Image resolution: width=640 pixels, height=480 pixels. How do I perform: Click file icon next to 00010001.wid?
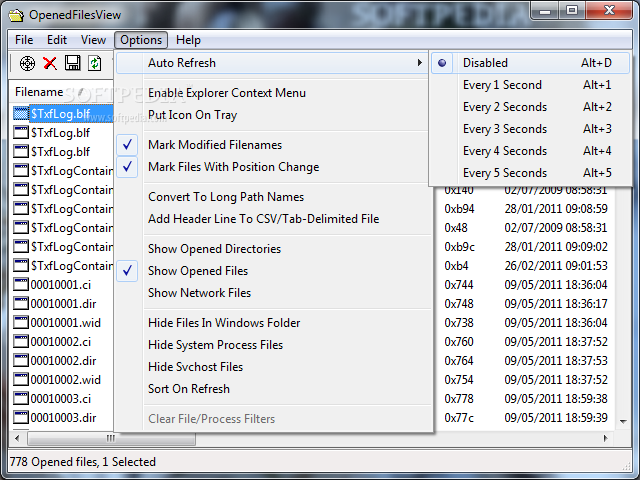point(21,322)
